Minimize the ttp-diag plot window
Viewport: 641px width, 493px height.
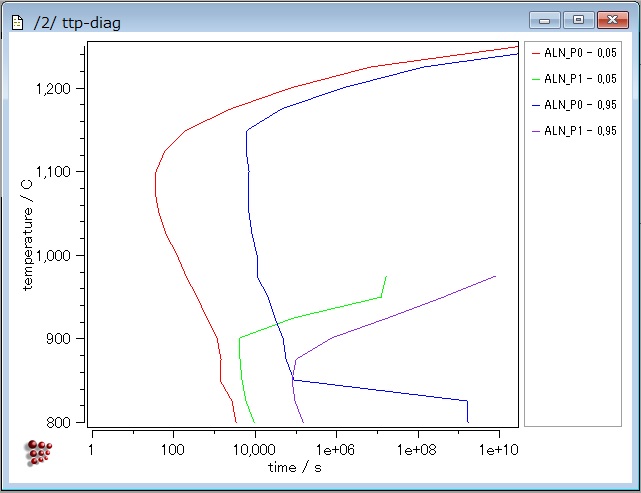[x=546, y=20]
